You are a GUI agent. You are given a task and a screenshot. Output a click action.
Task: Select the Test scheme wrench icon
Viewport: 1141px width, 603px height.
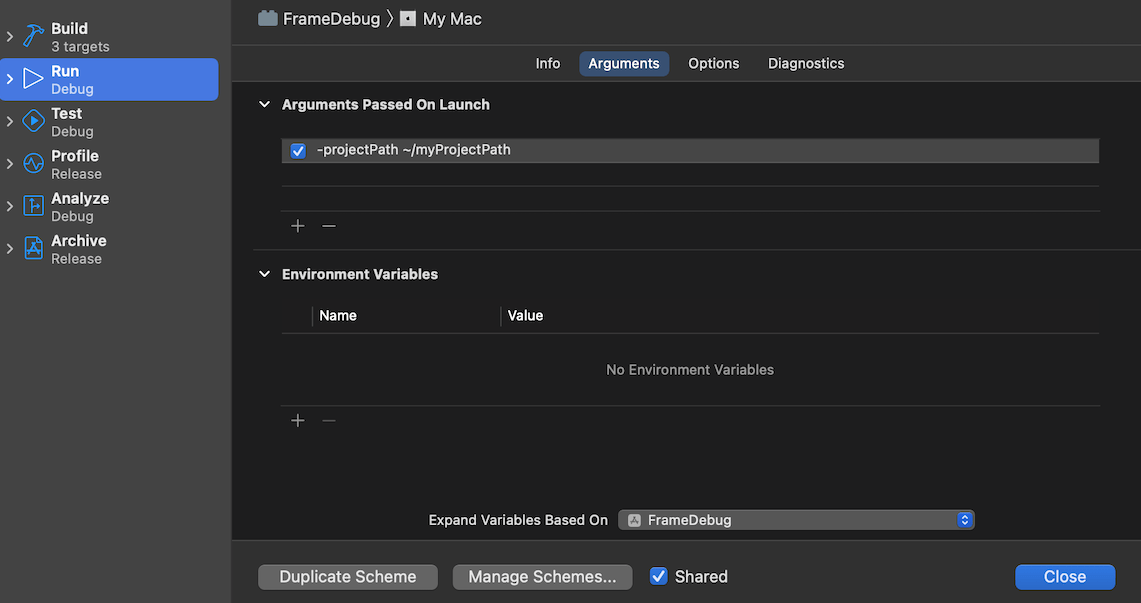(x=33, y=121)
